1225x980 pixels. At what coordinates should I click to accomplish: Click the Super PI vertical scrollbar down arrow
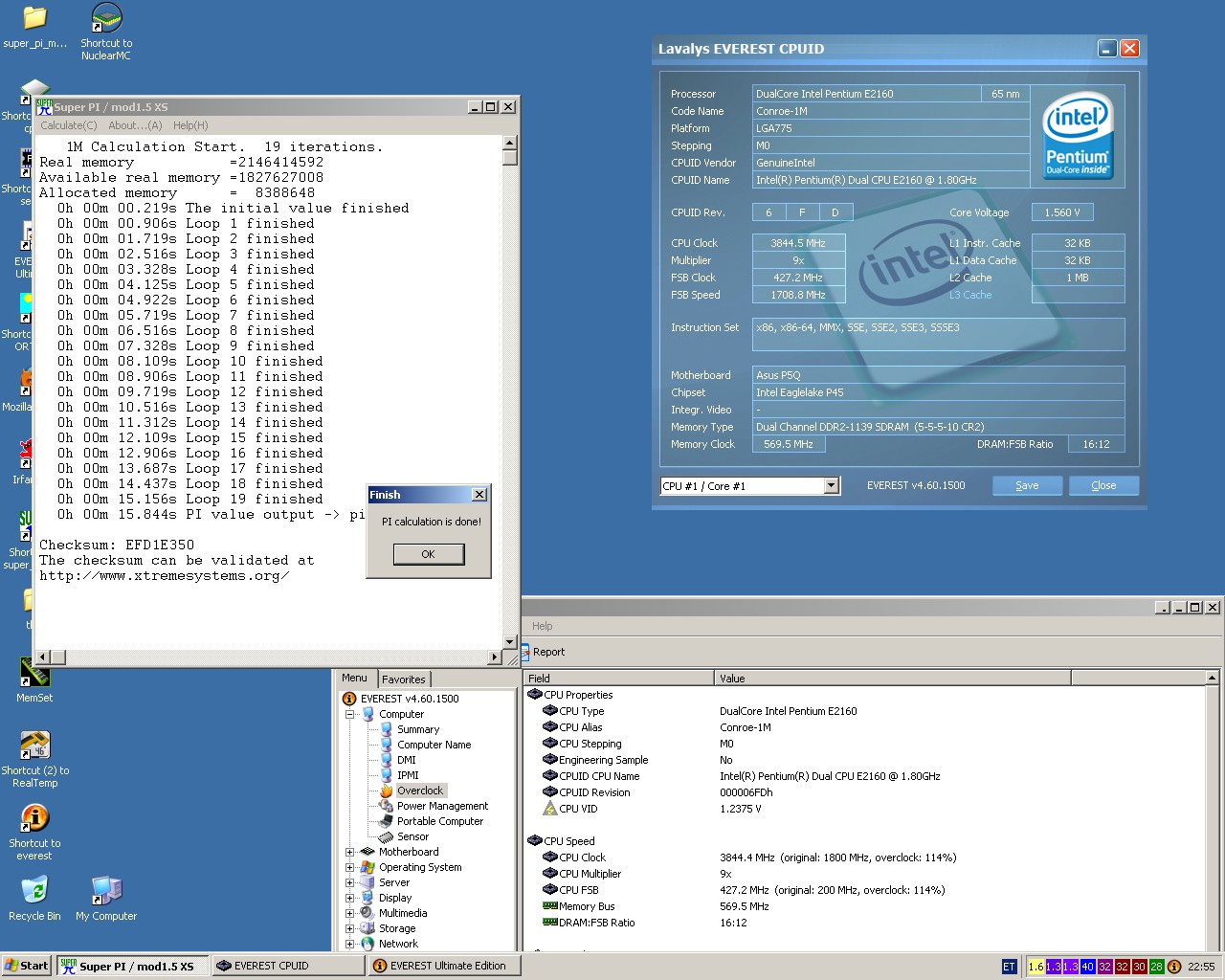510,642
